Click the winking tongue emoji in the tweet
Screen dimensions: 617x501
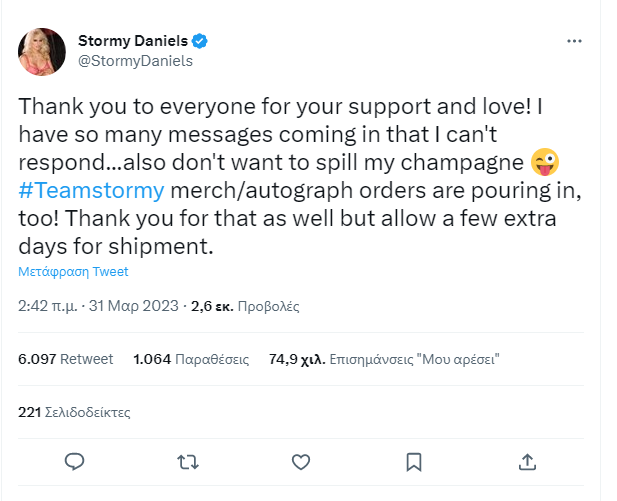click(545, 163)
